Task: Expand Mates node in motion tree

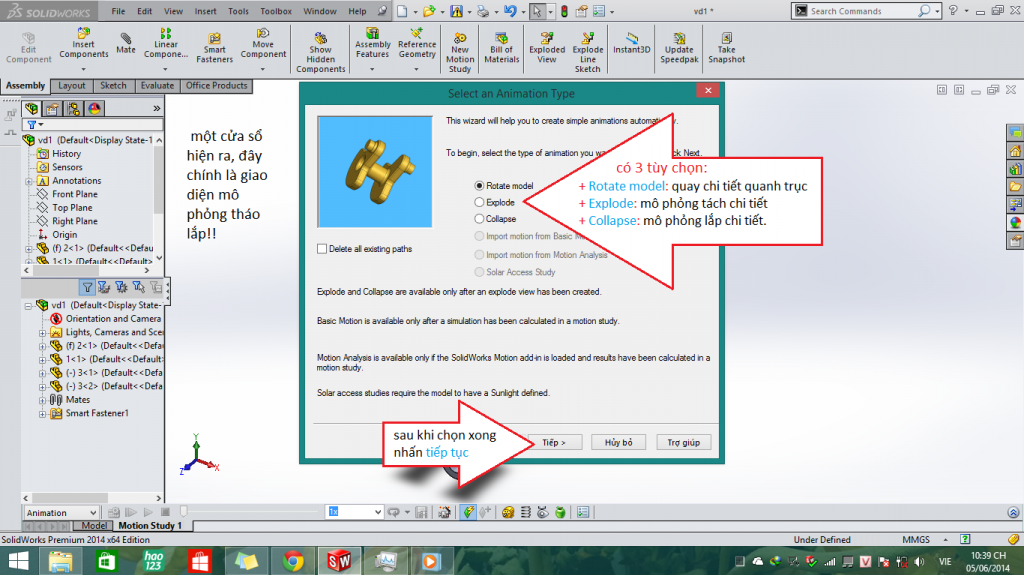Action: (x=42, y=400)
